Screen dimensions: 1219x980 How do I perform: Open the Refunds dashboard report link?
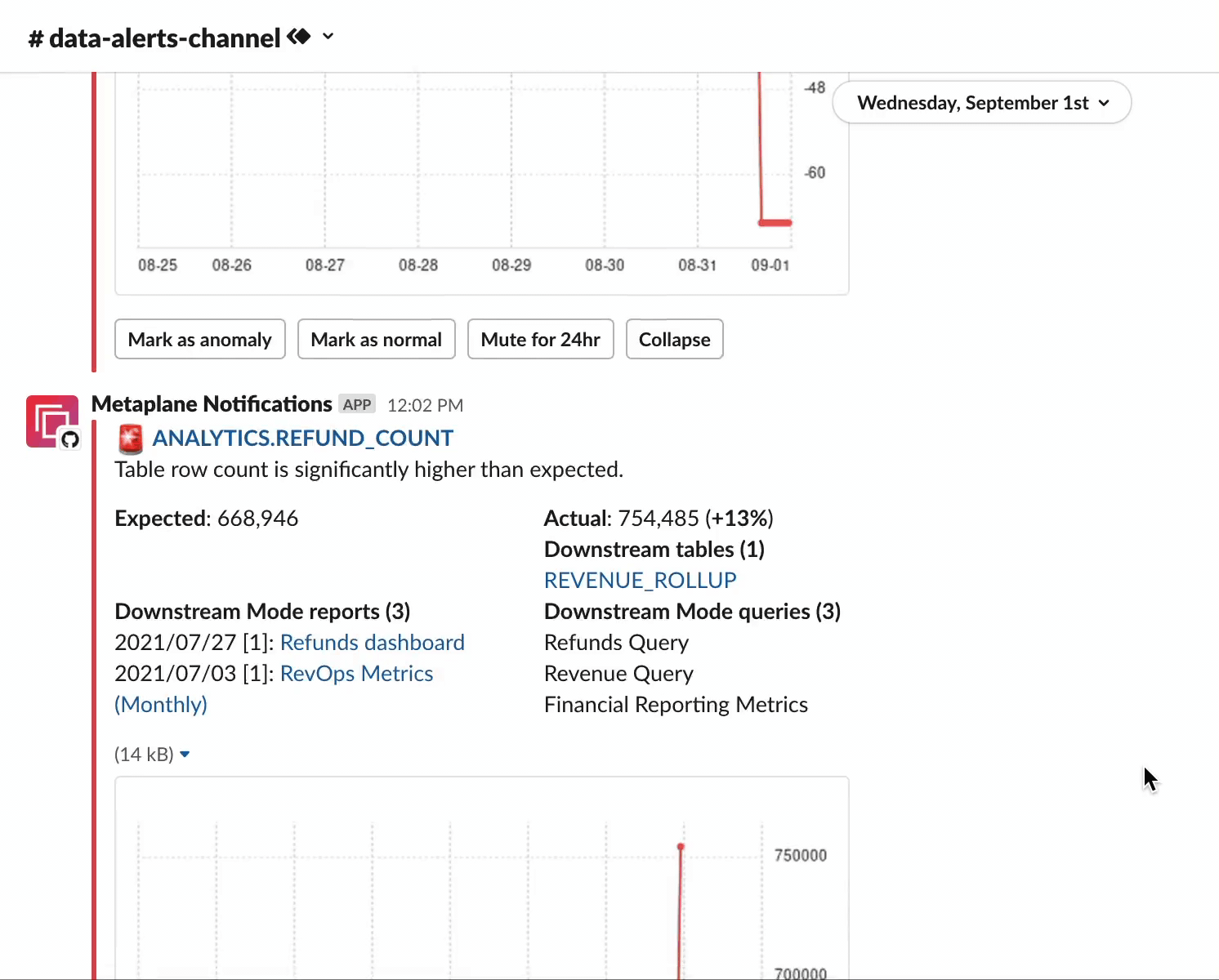tap(372, 643)
